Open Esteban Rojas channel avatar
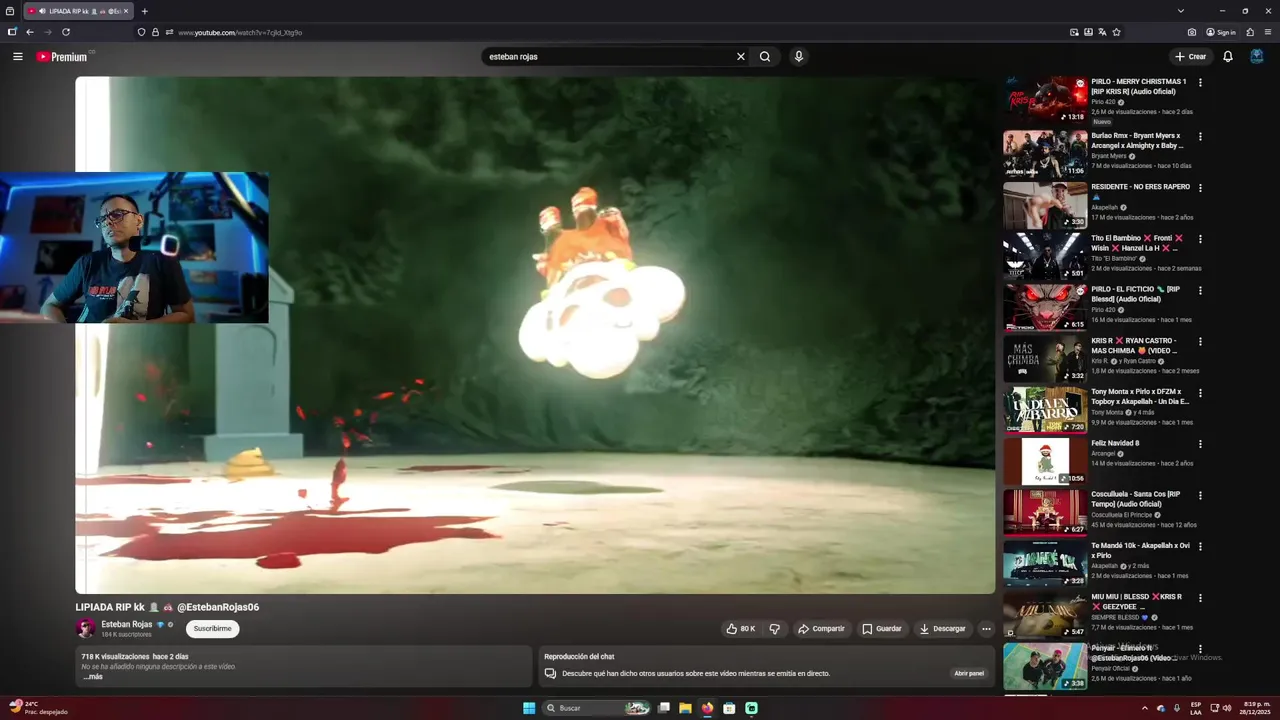The image size is (1280, 720). pos(86,629)
